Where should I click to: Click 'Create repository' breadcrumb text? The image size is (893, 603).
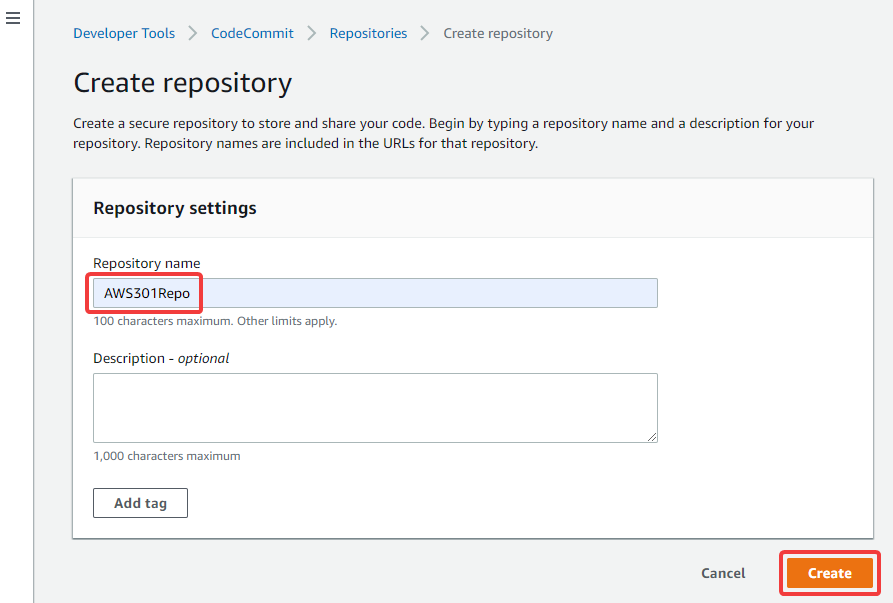pyautogui.click(x=498, y=34)
